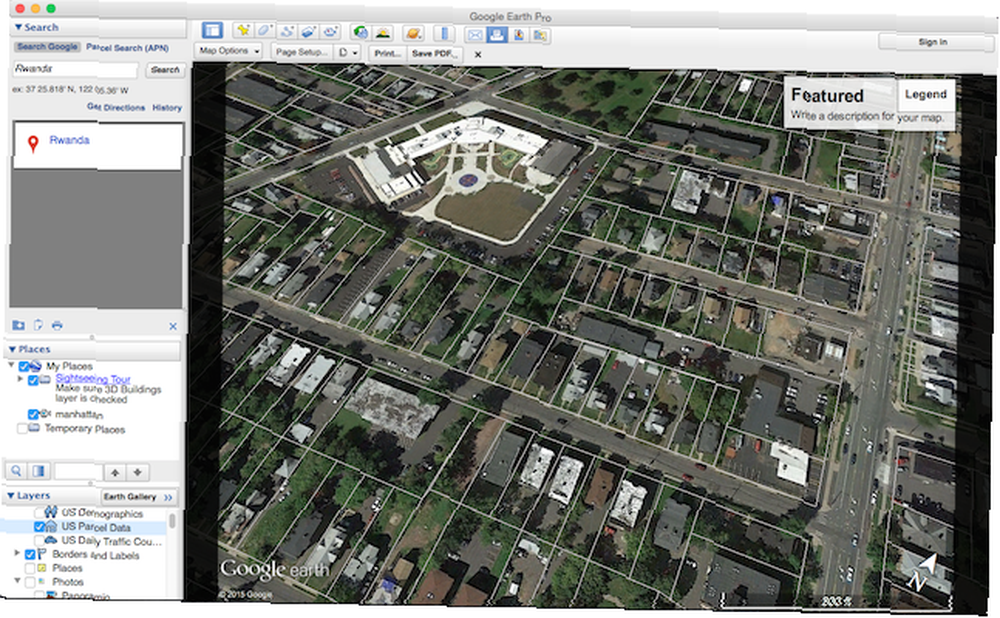Image resolution: width=1000 pixels, height=618 pixels.
Task: Move the place up with the up arrow
Action: click(115, 473)
